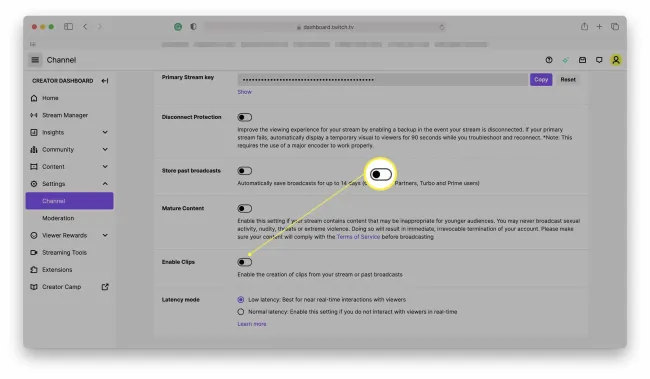Click the Home house icon

pyautogui.click(x=34, y=98)
